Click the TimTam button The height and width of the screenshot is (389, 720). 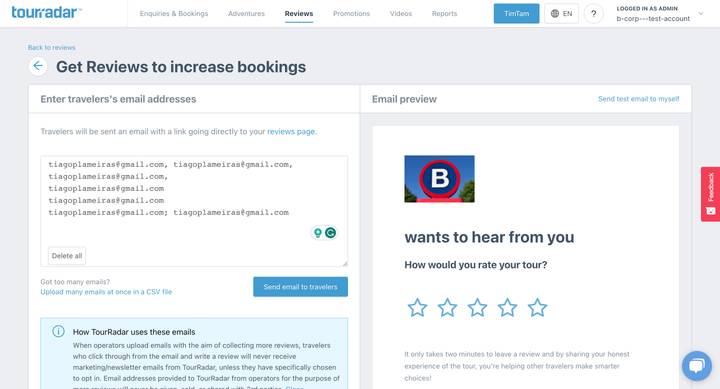click(516, 14)
